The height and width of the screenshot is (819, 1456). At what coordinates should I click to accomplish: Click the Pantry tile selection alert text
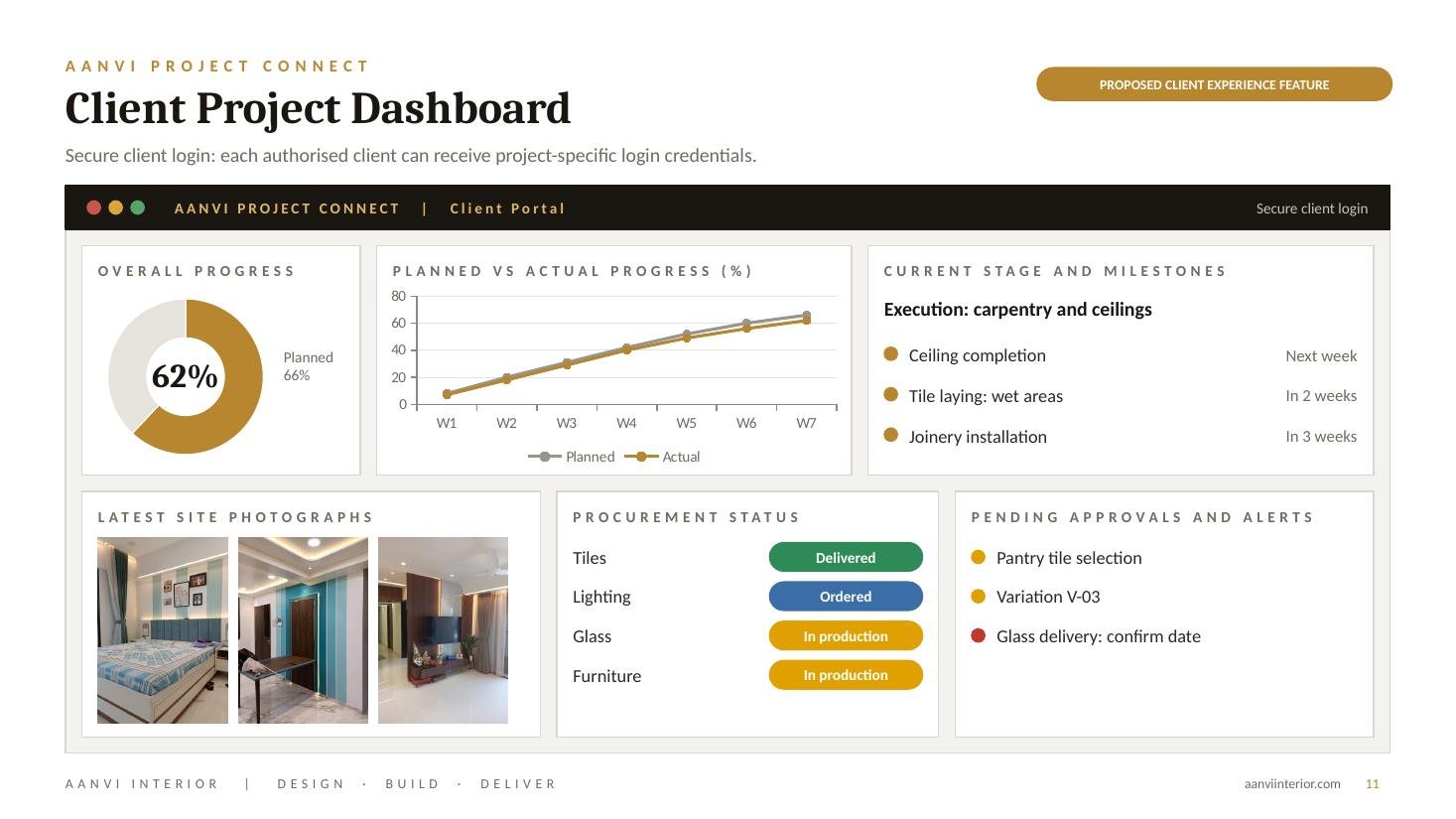point(1069,558)
